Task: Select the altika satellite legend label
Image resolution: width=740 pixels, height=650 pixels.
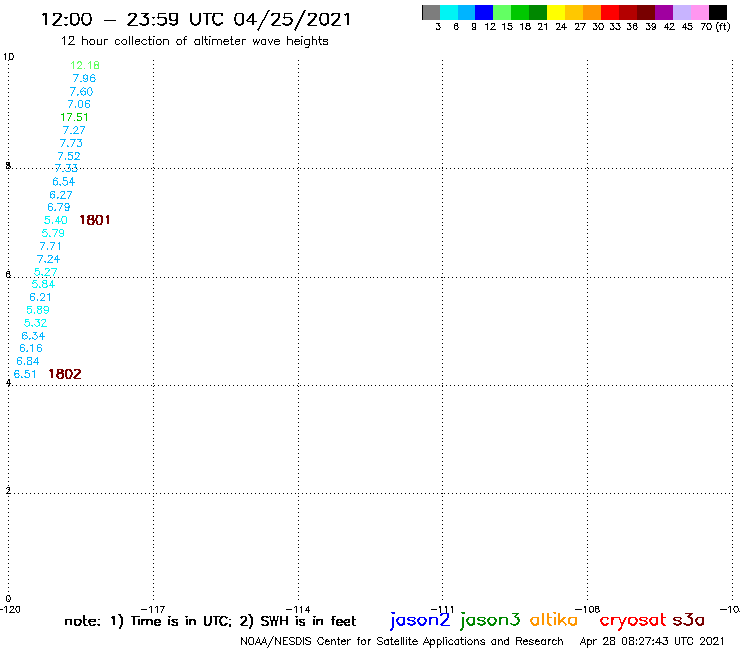Action: 554,620
